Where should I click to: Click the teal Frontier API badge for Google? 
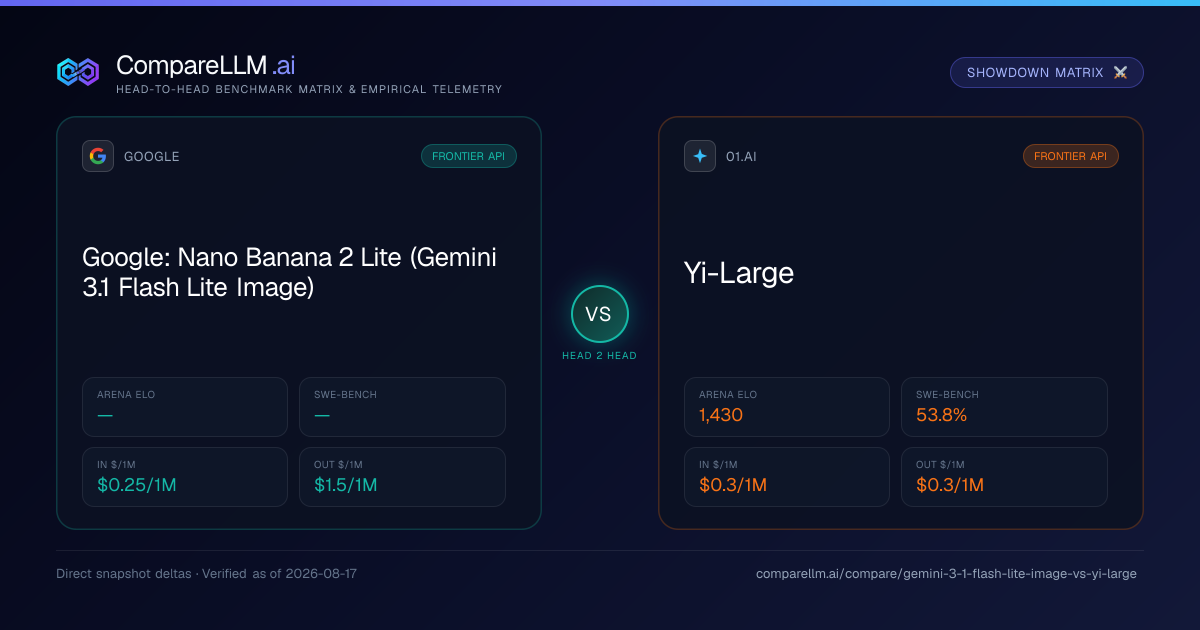[469, 156]
